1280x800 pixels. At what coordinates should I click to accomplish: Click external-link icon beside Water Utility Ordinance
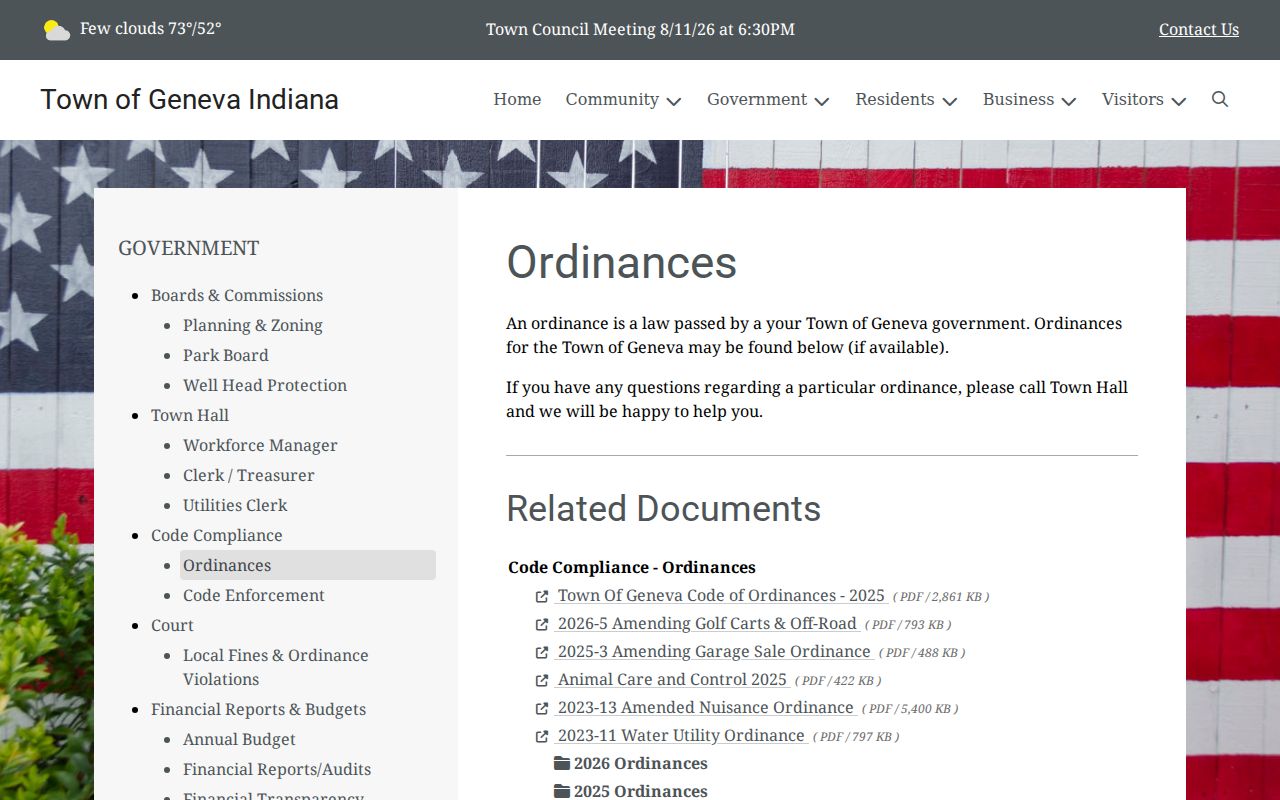click(x=542, y=736)
